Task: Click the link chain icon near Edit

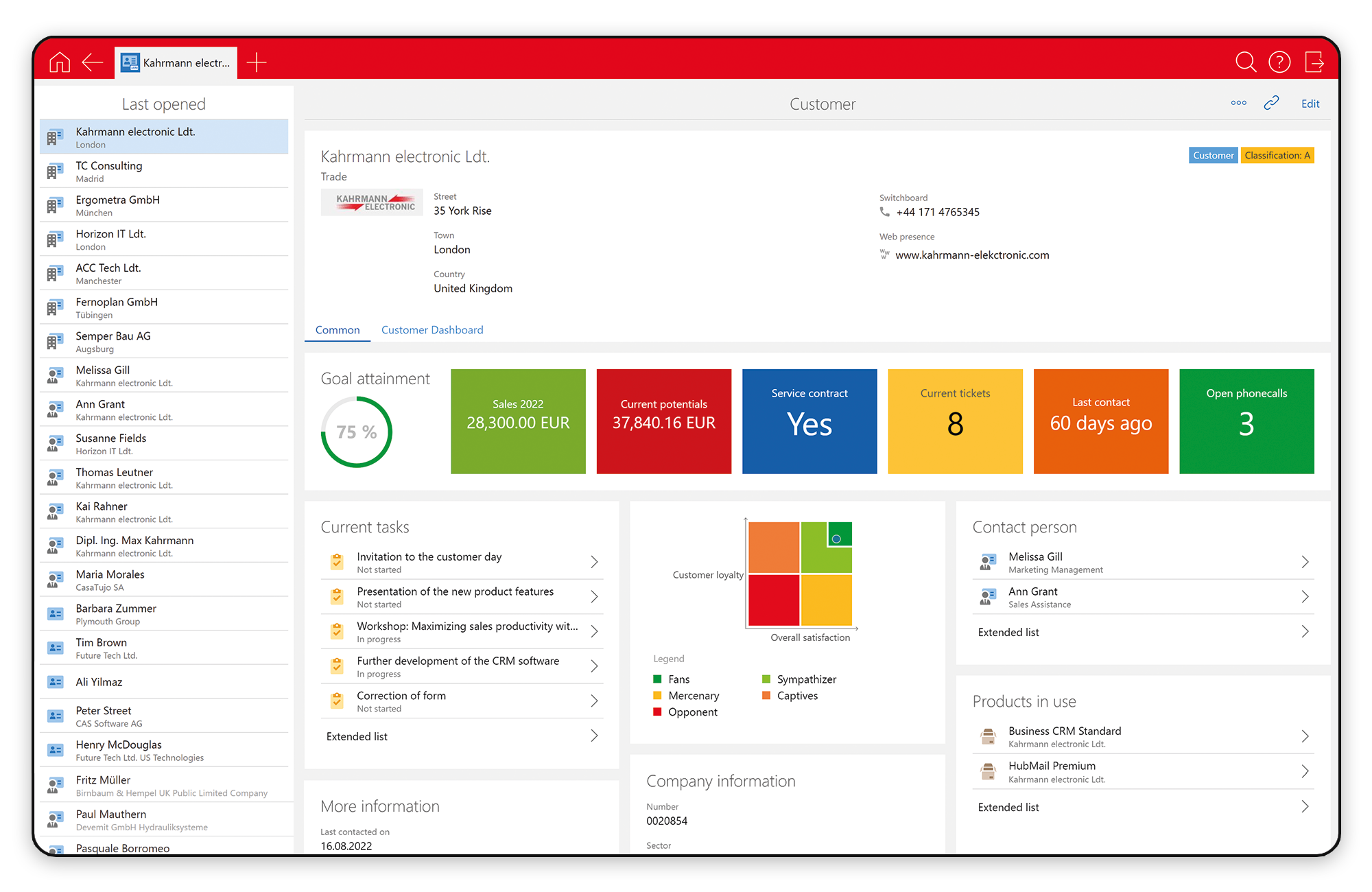Action: [1271, 102]
